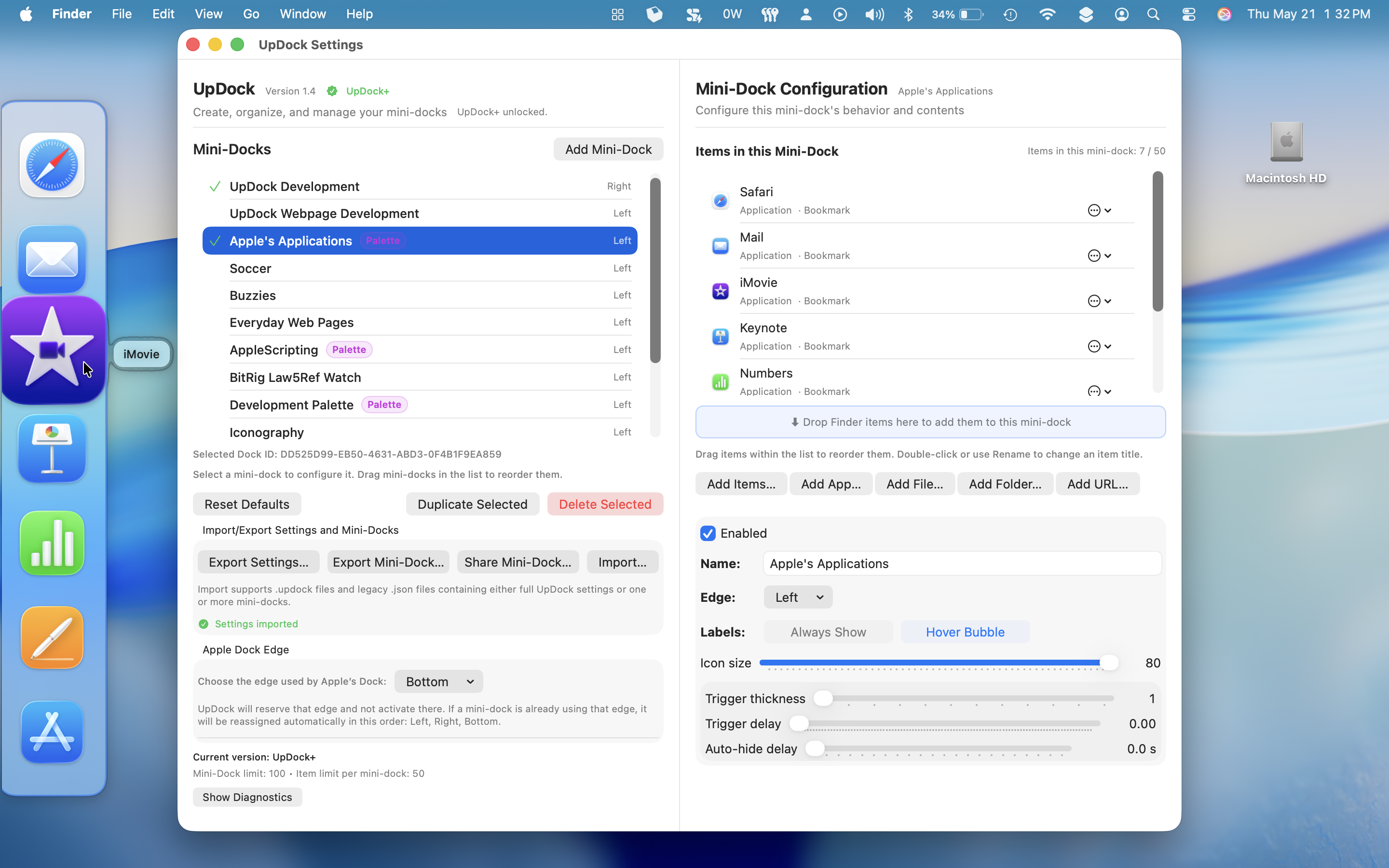Image resolution: width=1389 pixels, height=868 pixels.
Task: Open Apple Dock Edge dropdown set to Bottom
Action: point(438,681)
